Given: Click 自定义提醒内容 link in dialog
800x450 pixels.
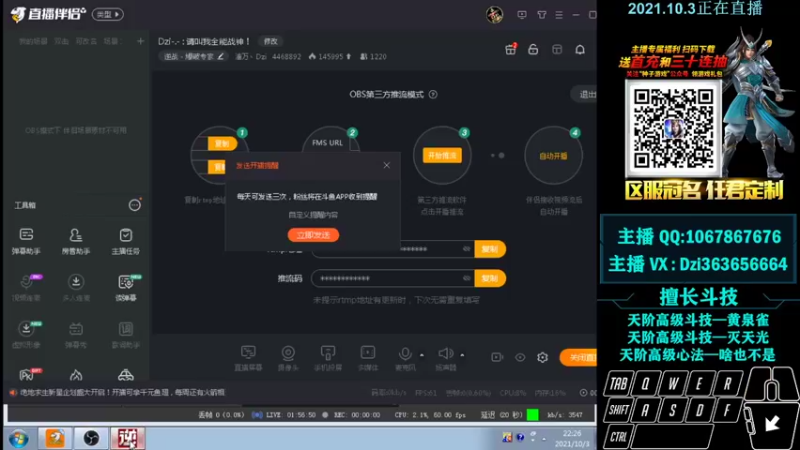Looking at the screenshot, I should [x=313, y=215].
